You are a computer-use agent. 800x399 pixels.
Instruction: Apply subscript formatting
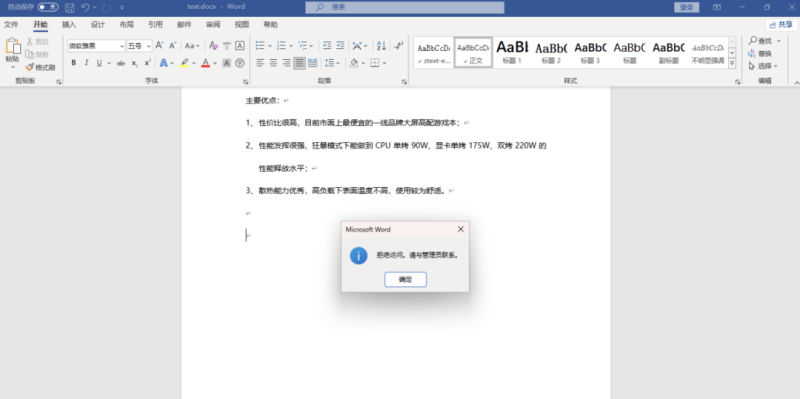134,63
